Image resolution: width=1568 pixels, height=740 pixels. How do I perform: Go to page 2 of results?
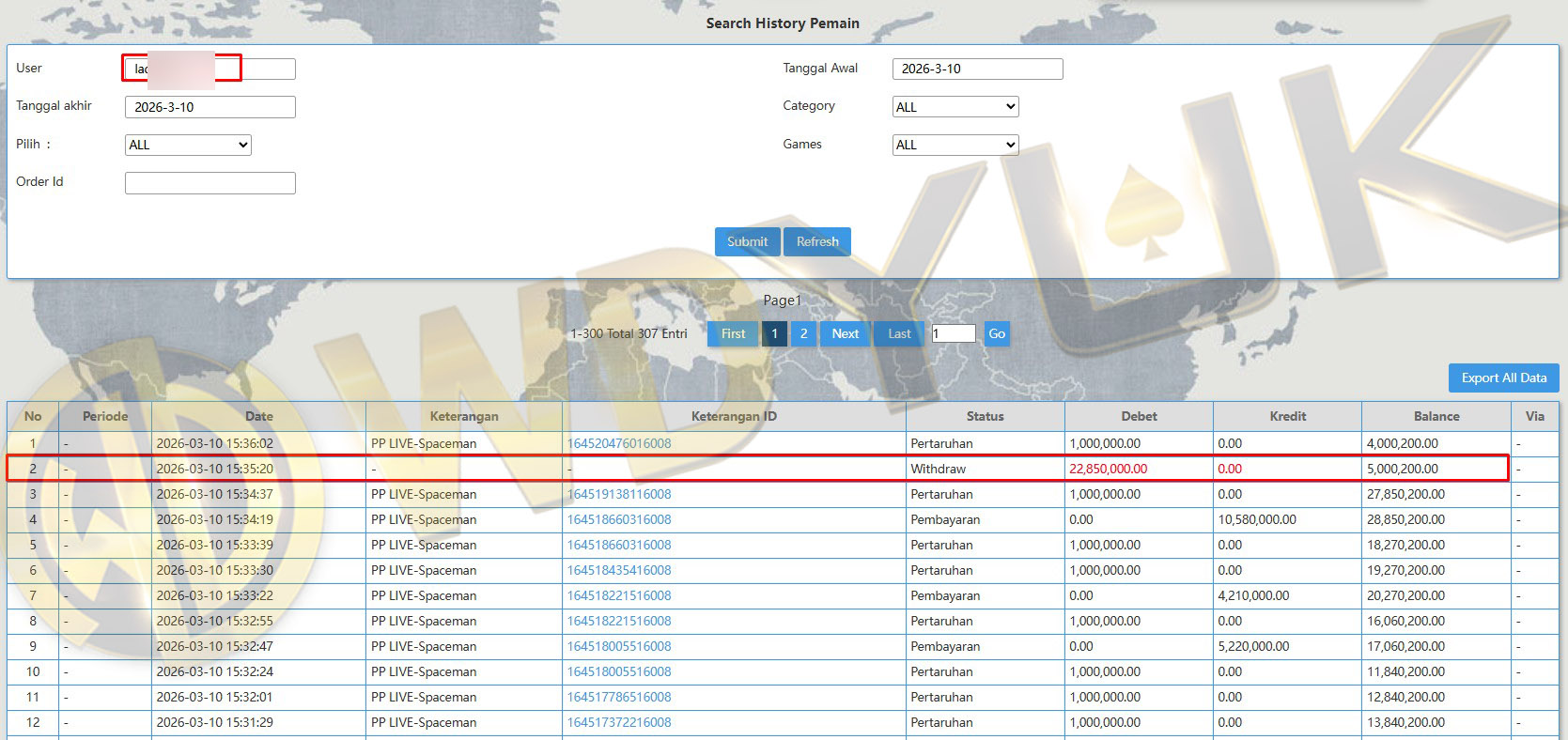tap(803, 333)
